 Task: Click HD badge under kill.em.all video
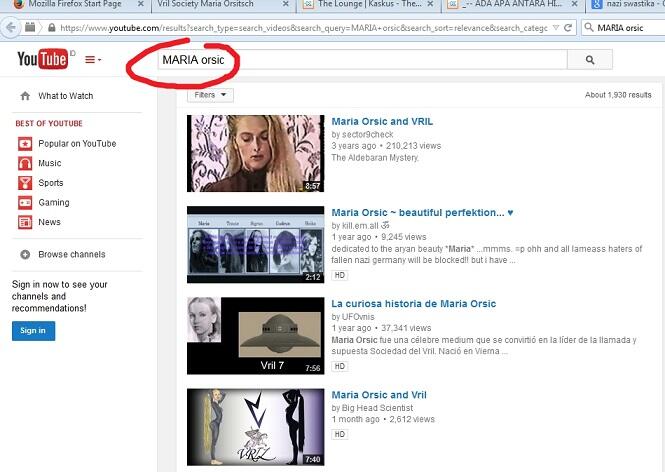(x=340, y=275)
